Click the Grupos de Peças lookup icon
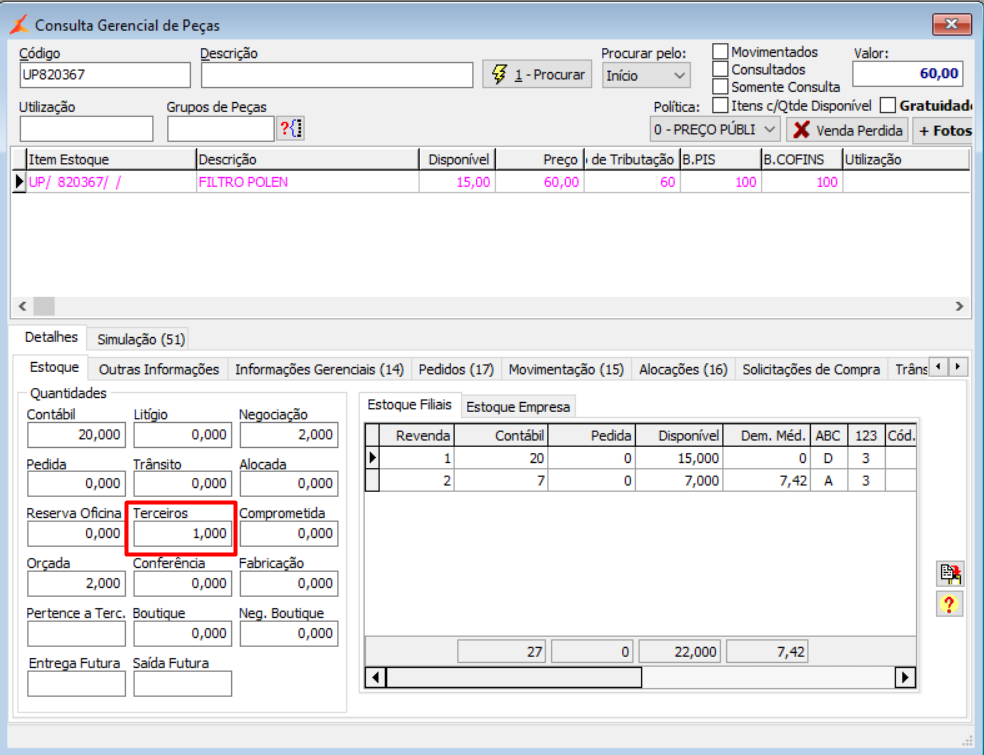Viewport: 984px width, 755px height. pos(291,129)
